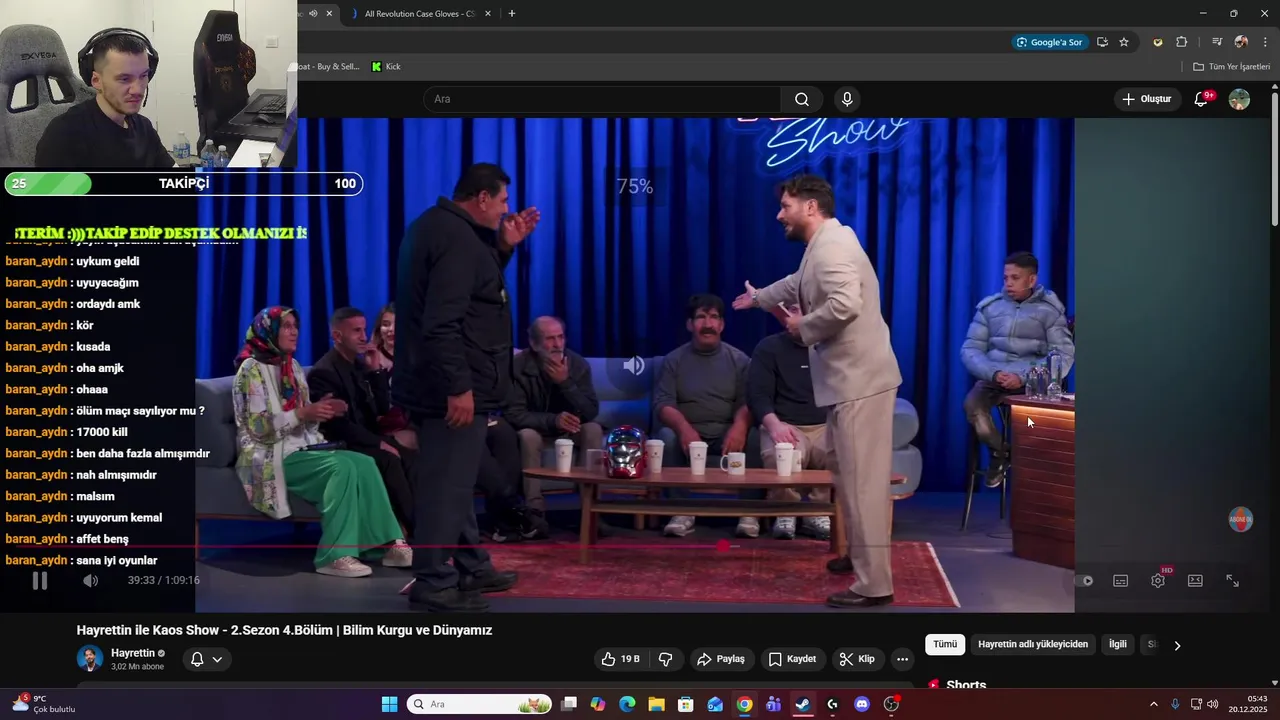
Task: Open the Windows Start button
Action: tap(389, 704)
